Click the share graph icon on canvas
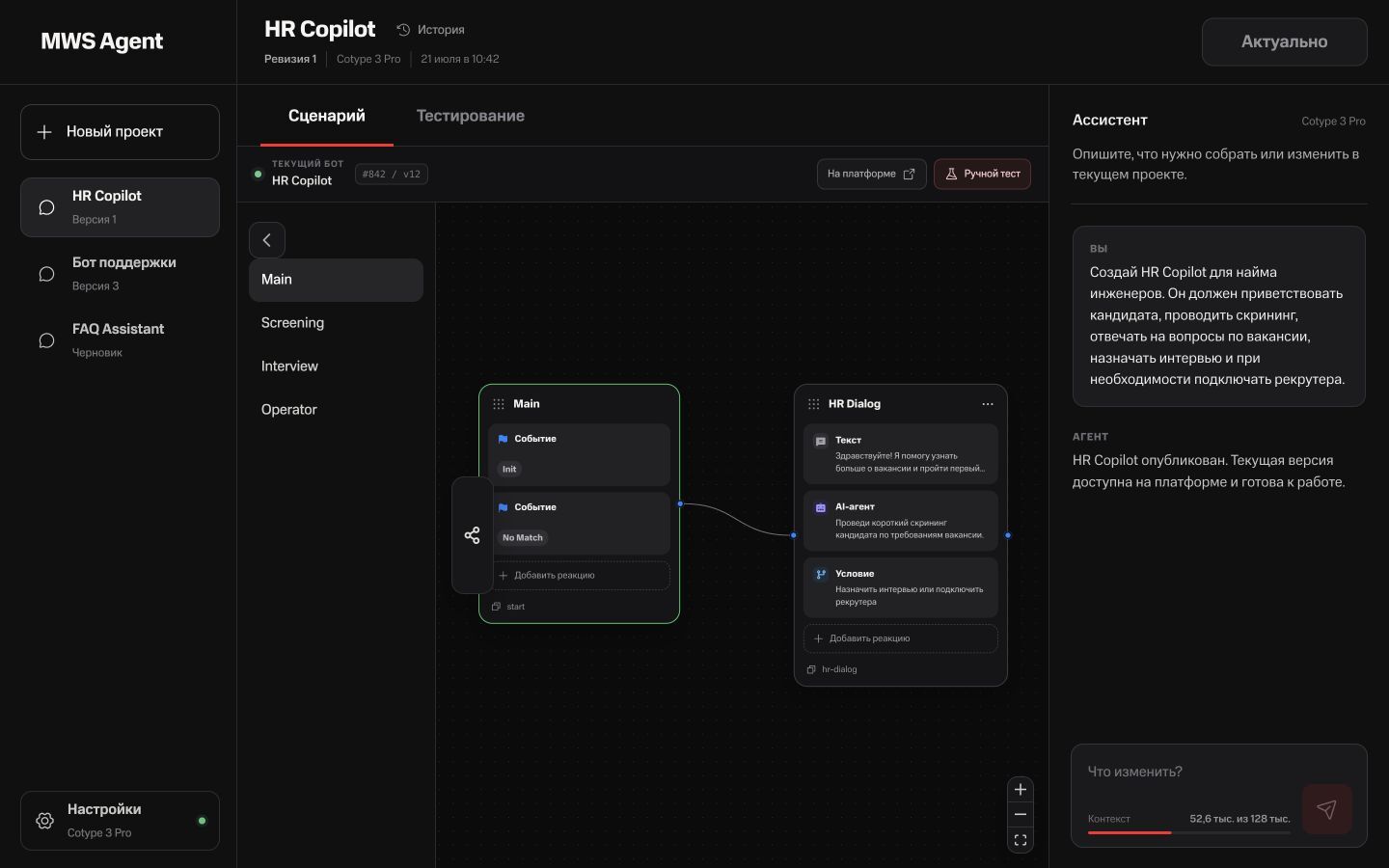This screenshot has height=868, width=1389. click(472, 535)
